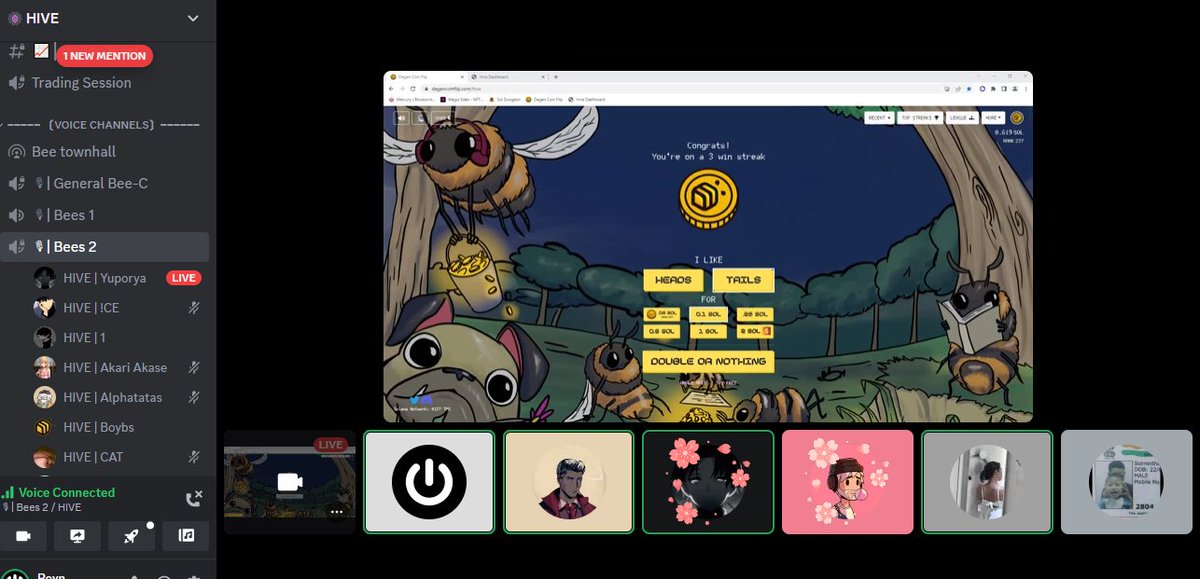Open the LEAGUE leaderboard button
The image size is (1200, 579).
tap(962, 117)
